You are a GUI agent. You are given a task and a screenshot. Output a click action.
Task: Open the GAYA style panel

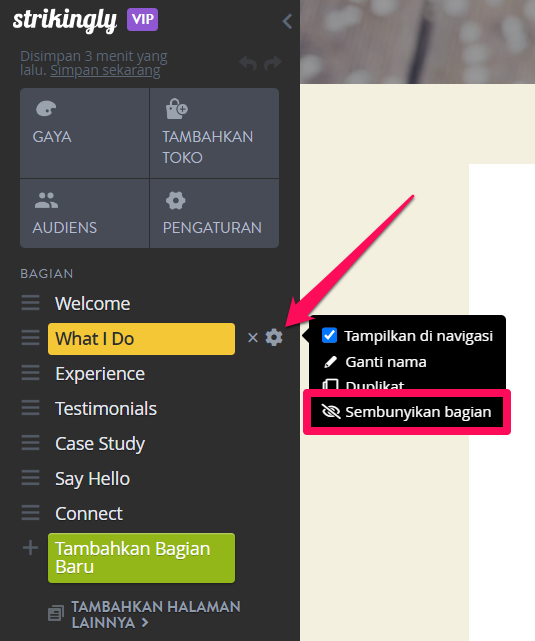pyautogui.click(x=85, y=133)
